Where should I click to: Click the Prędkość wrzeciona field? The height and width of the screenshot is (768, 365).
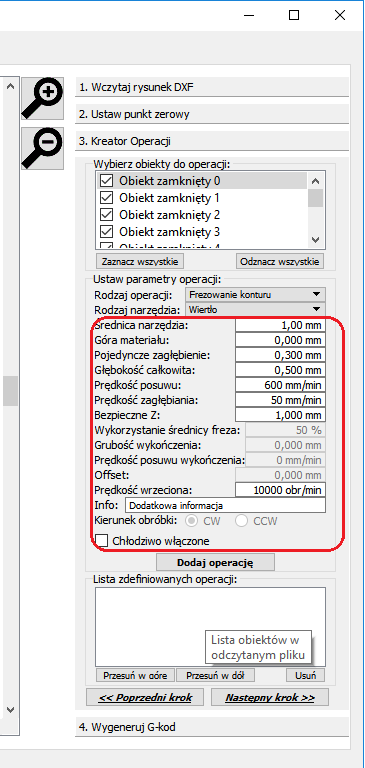(x=280, y=489)
